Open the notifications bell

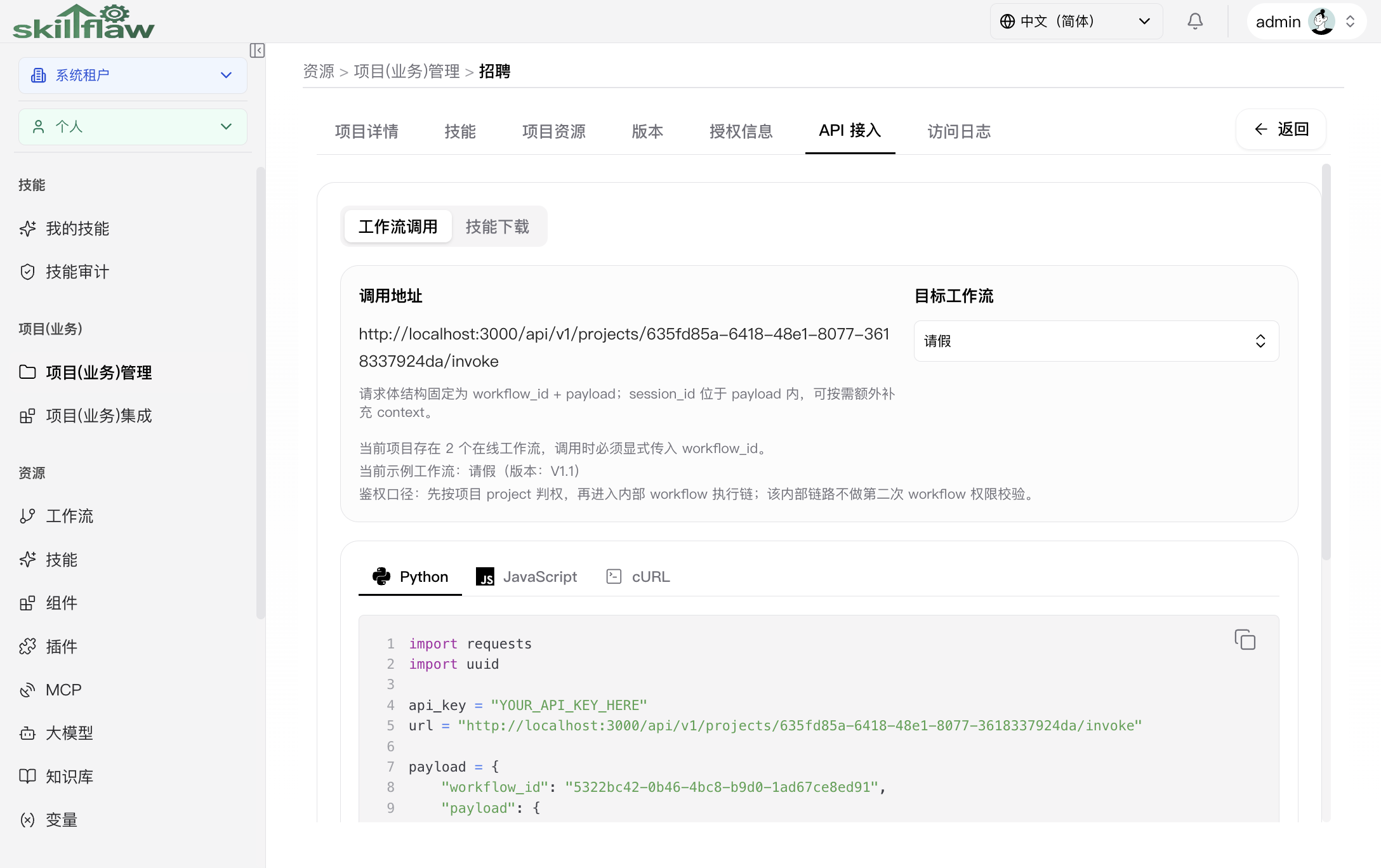(1195, 22)
